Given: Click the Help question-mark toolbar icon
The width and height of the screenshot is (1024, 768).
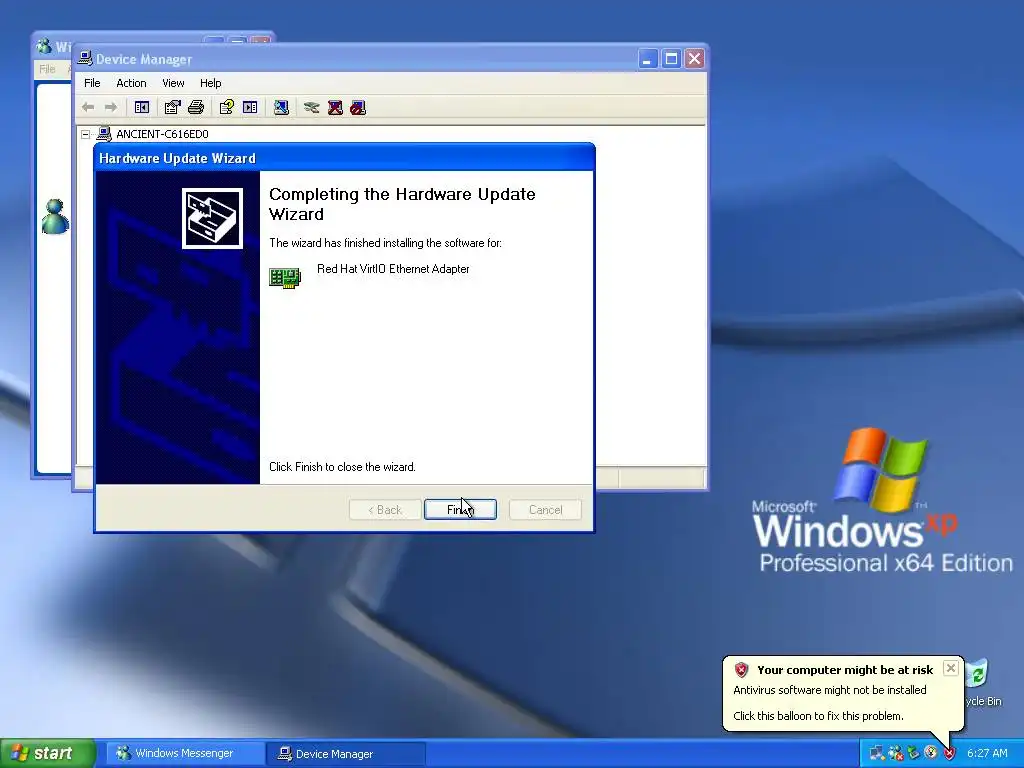Looking at the screenshot, I should (x=227, y=107).
